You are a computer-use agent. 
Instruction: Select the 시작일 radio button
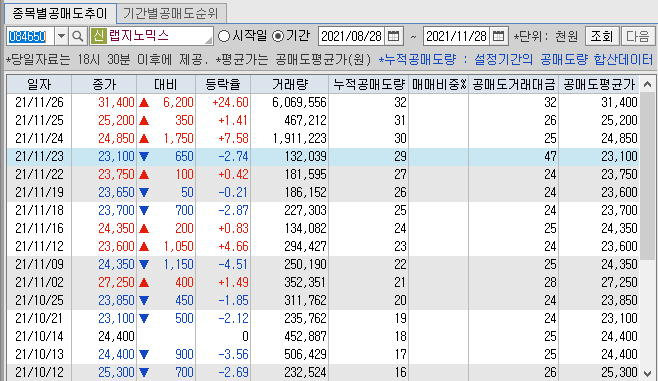[x=224, y=36]
